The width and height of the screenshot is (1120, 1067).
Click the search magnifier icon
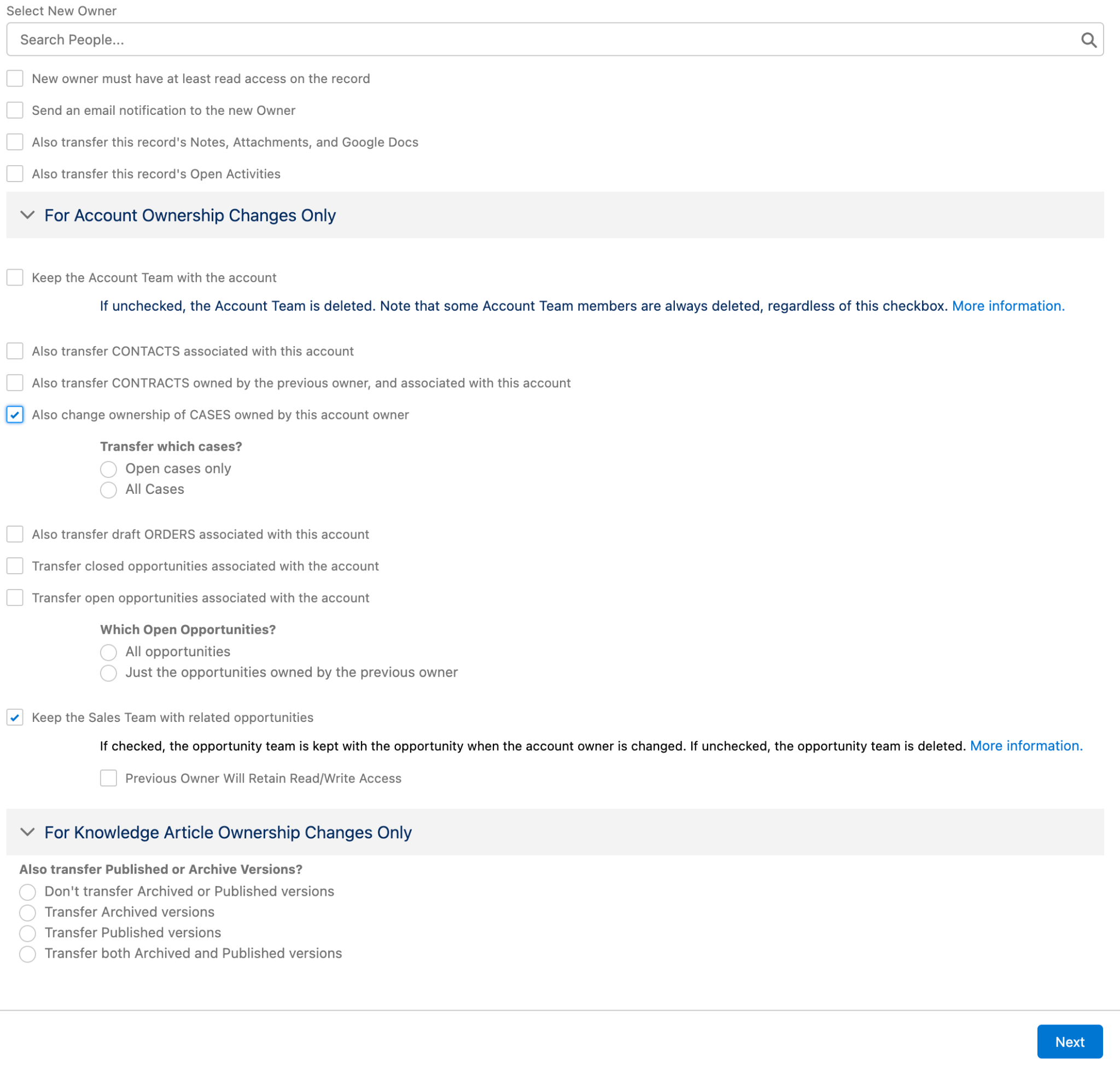(x=1089, y=39)
